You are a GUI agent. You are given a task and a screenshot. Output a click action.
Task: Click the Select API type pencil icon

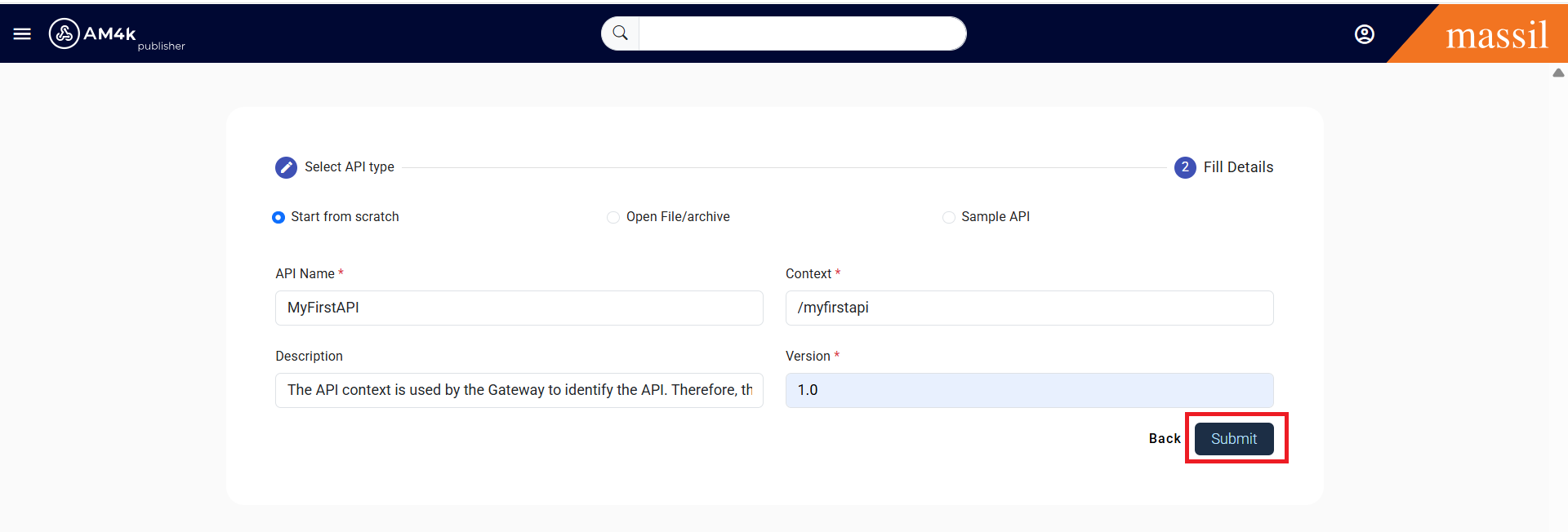tap(286, 167)
